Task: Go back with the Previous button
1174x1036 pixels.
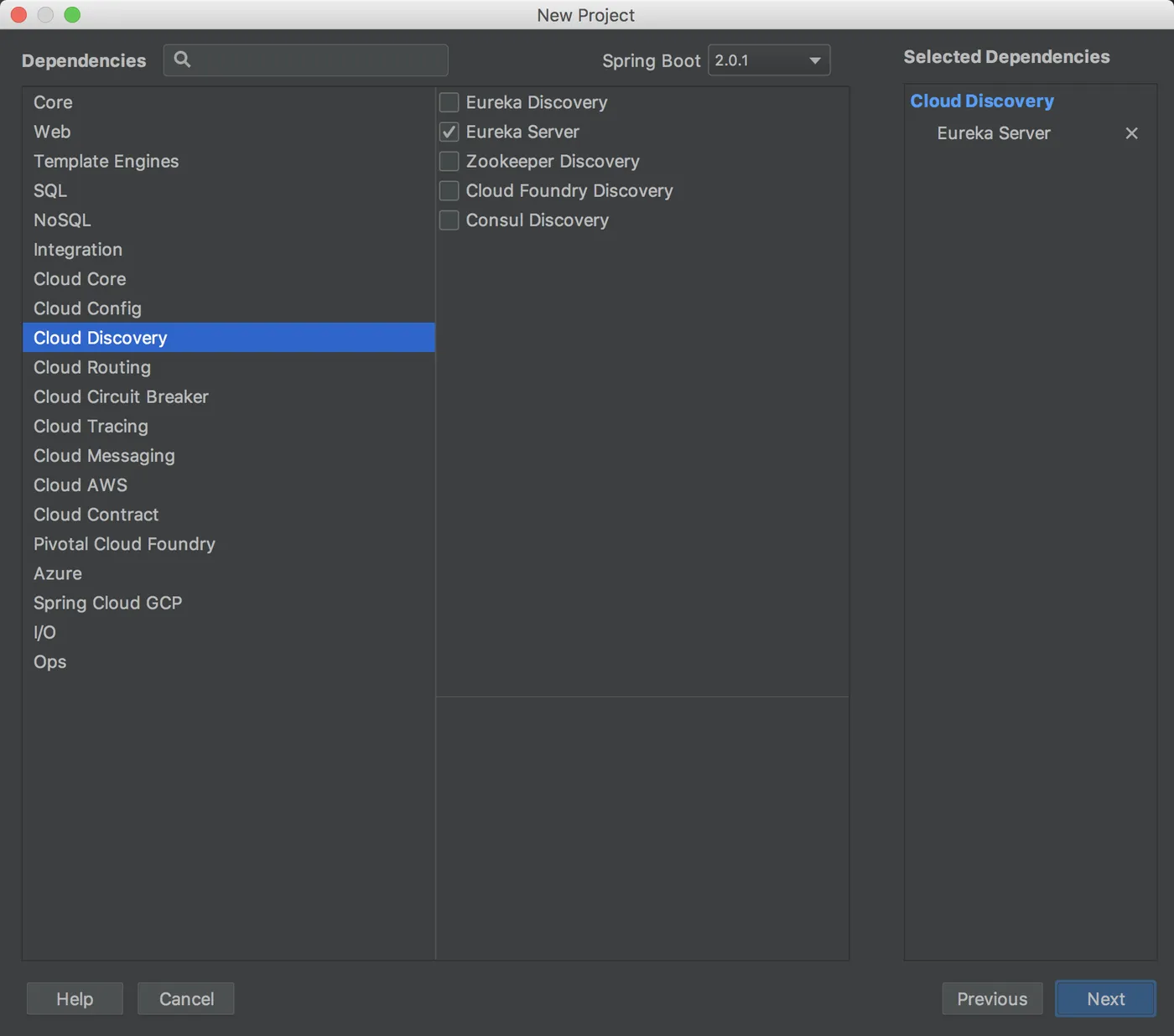Action: 992,998
